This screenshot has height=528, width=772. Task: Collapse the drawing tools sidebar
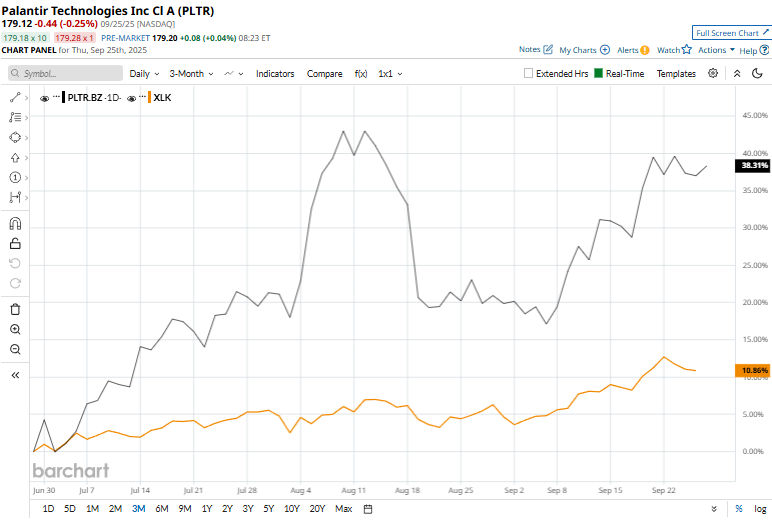pos(15,375)
